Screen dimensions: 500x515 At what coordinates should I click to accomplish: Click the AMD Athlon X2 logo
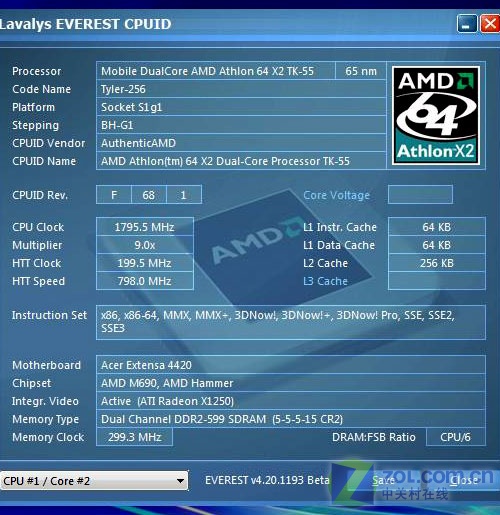click(x=436, y=115)
